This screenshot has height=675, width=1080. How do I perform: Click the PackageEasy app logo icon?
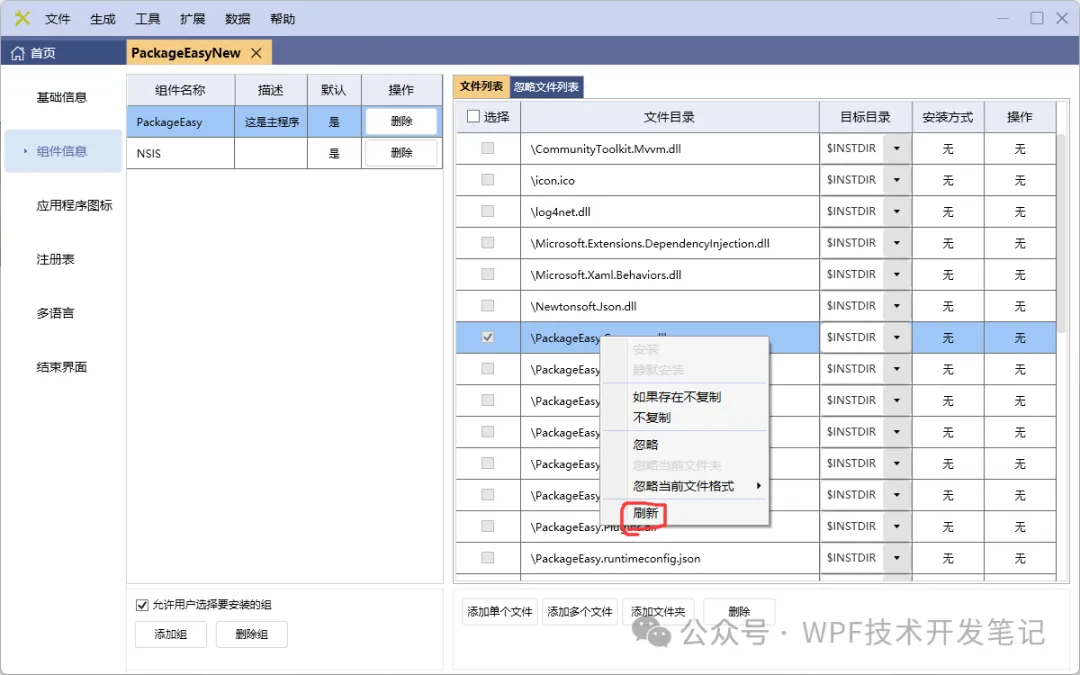(22, 19)
